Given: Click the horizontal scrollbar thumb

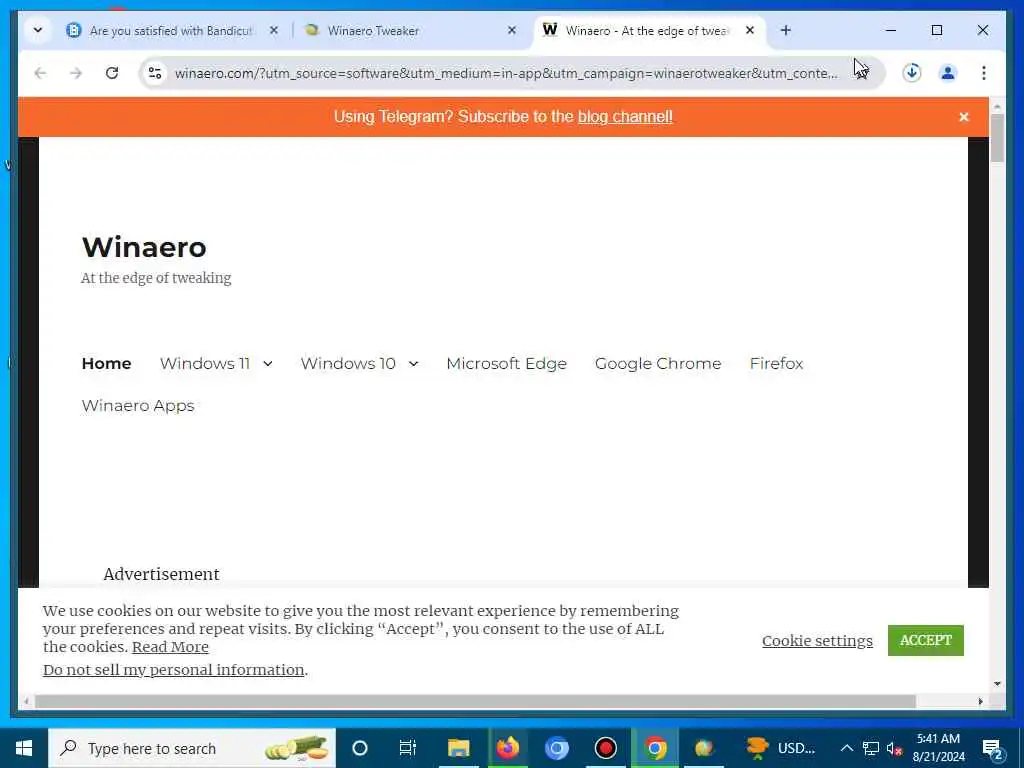Looking at the screenshot, I should coord(475,701).
